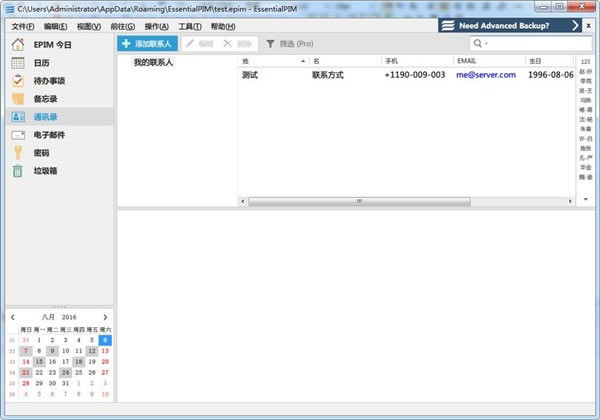Open the 电子邮件 mail module

[48, 134]
